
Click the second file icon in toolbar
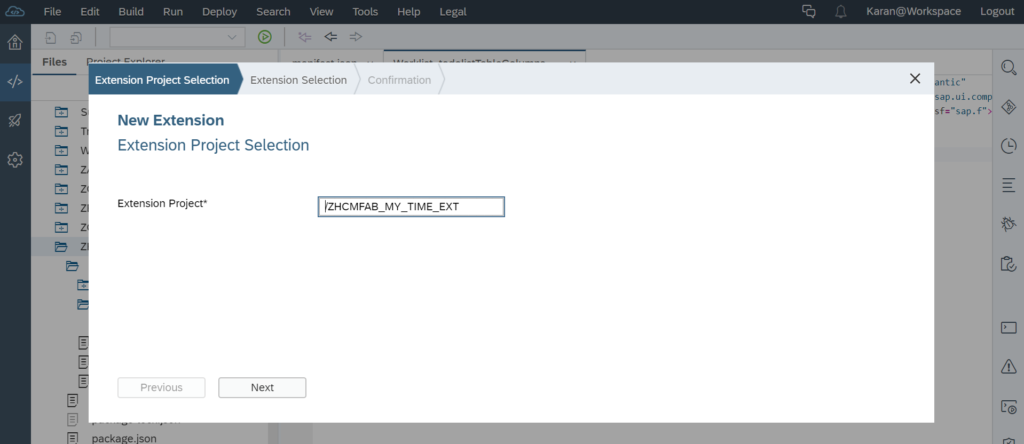(x=76, y=37)
